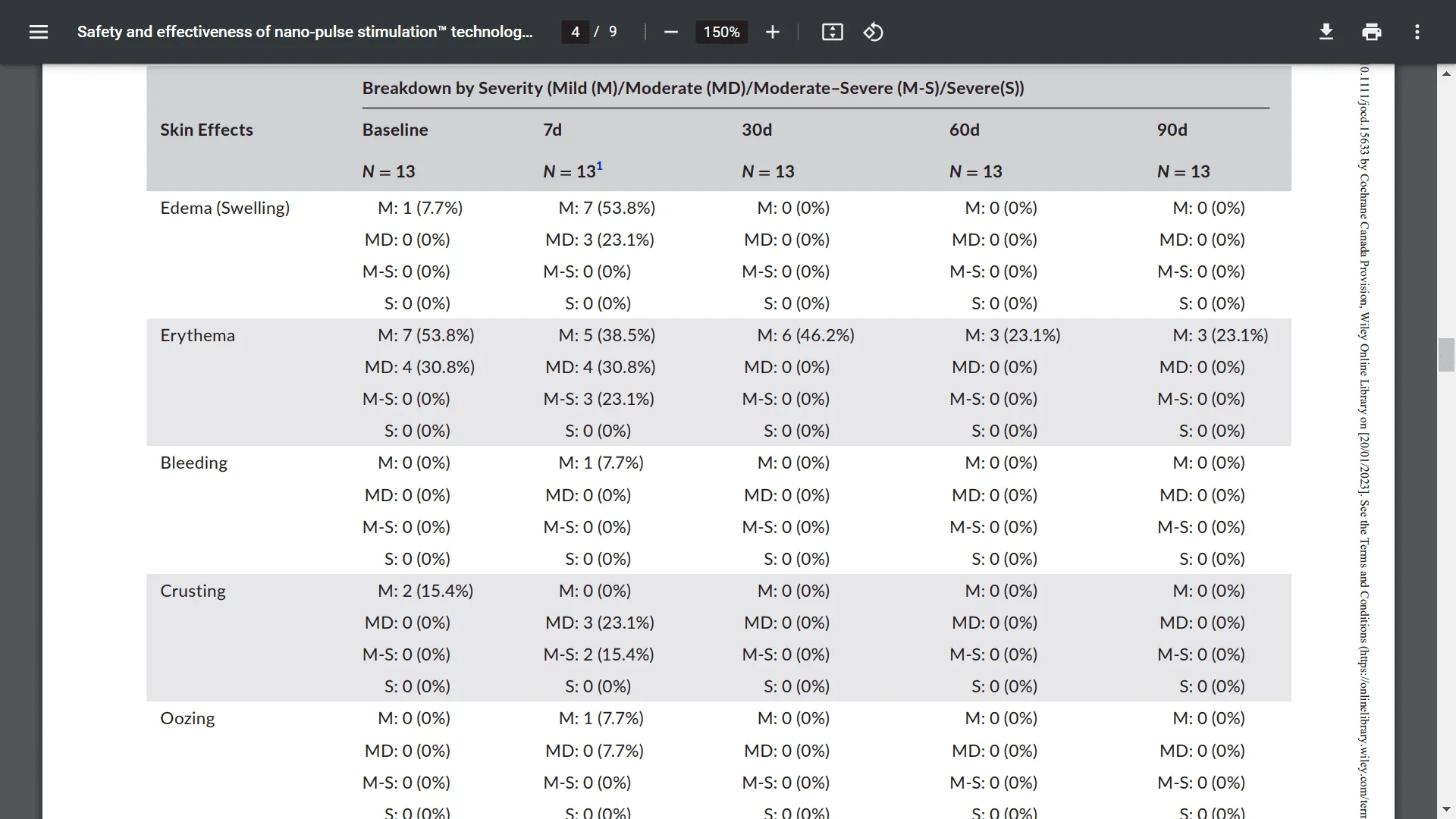Click Erythema baseline 'MD: 4 (30.8%)' cell

coord(419,367)
